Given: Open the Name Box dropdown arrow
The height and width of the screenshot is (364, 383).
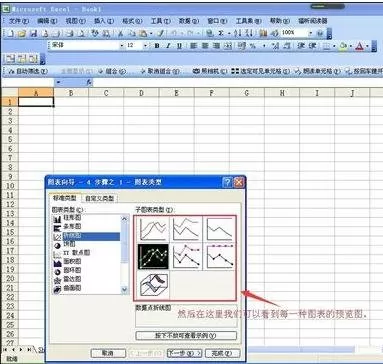Looking at the screenshot, I should pyautogui.click(x=59, y=82).
